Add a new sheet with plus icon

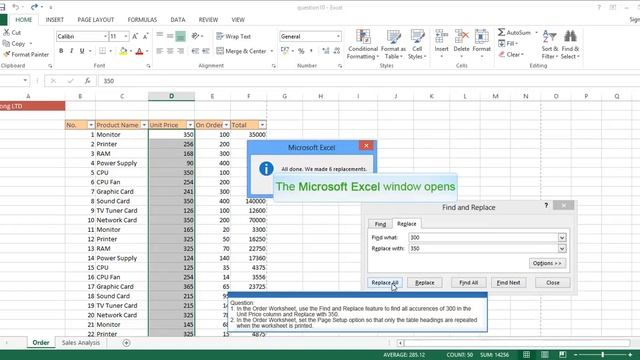(126, 343)
